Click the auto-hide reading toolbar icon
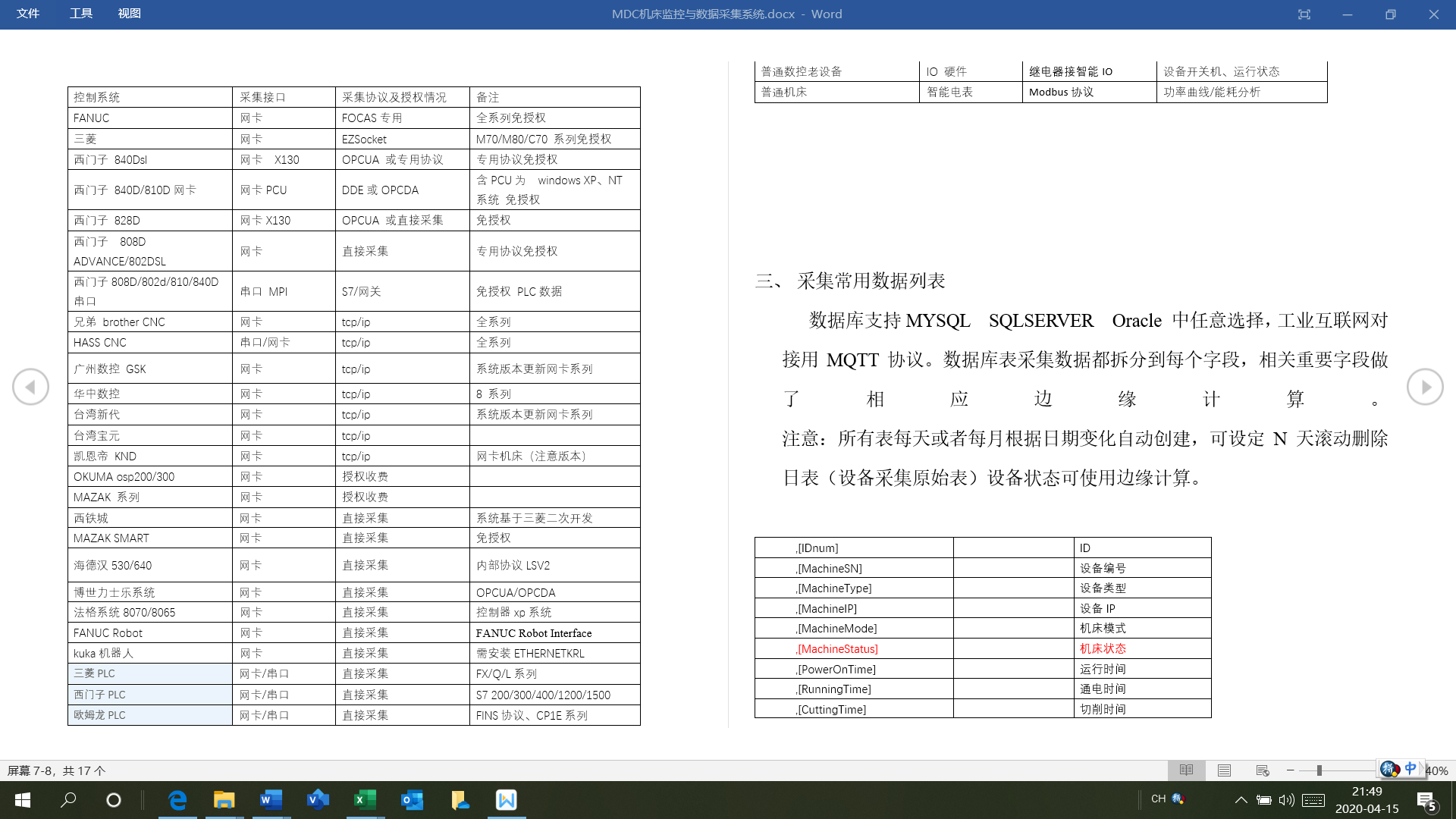The image size is (1456, 819). [1304, 14]
